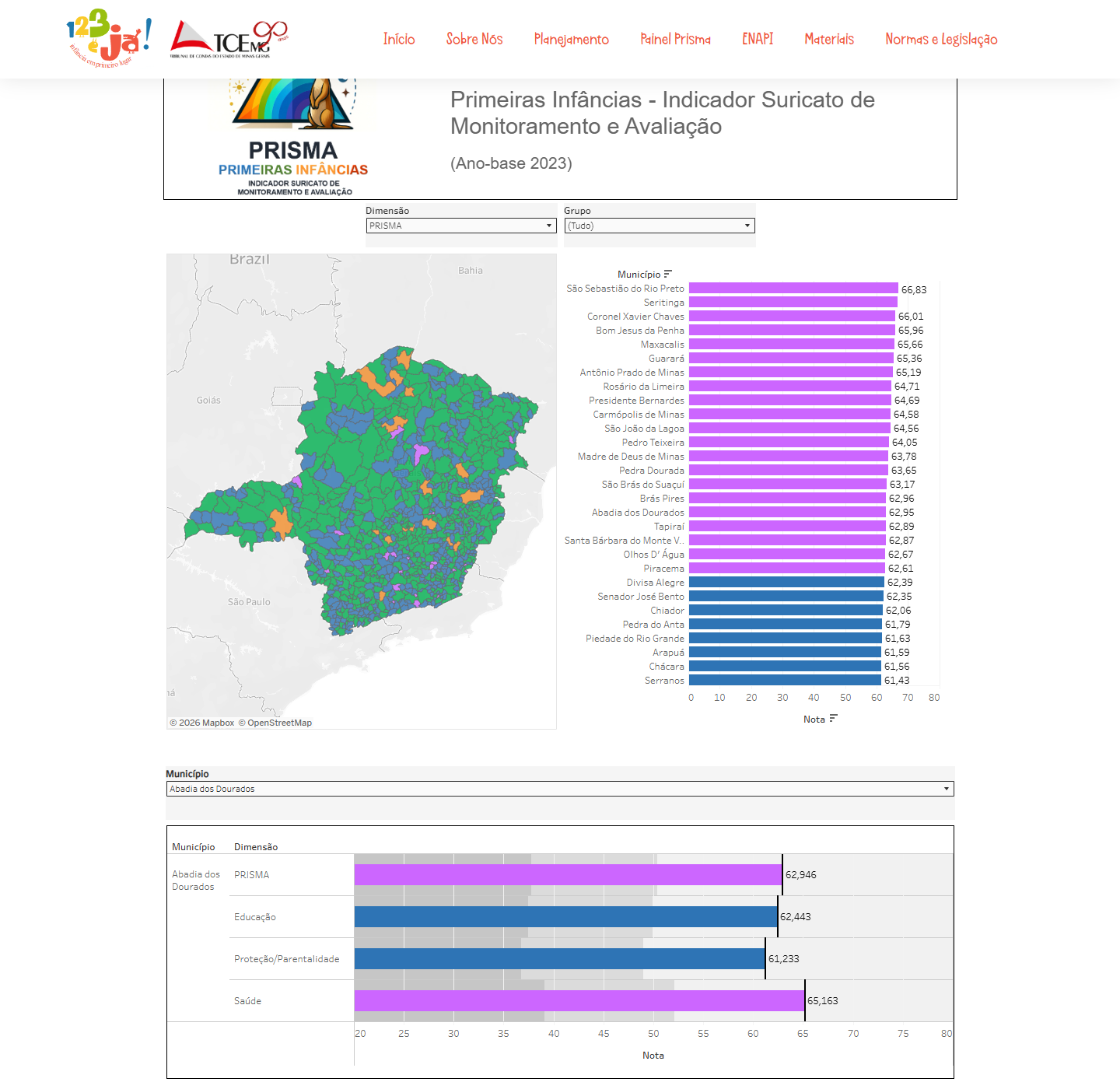Viewport: 1120px width, 1089px height.
Task: Select the ENAPI menu item
Action: click(x=758, y=39)
